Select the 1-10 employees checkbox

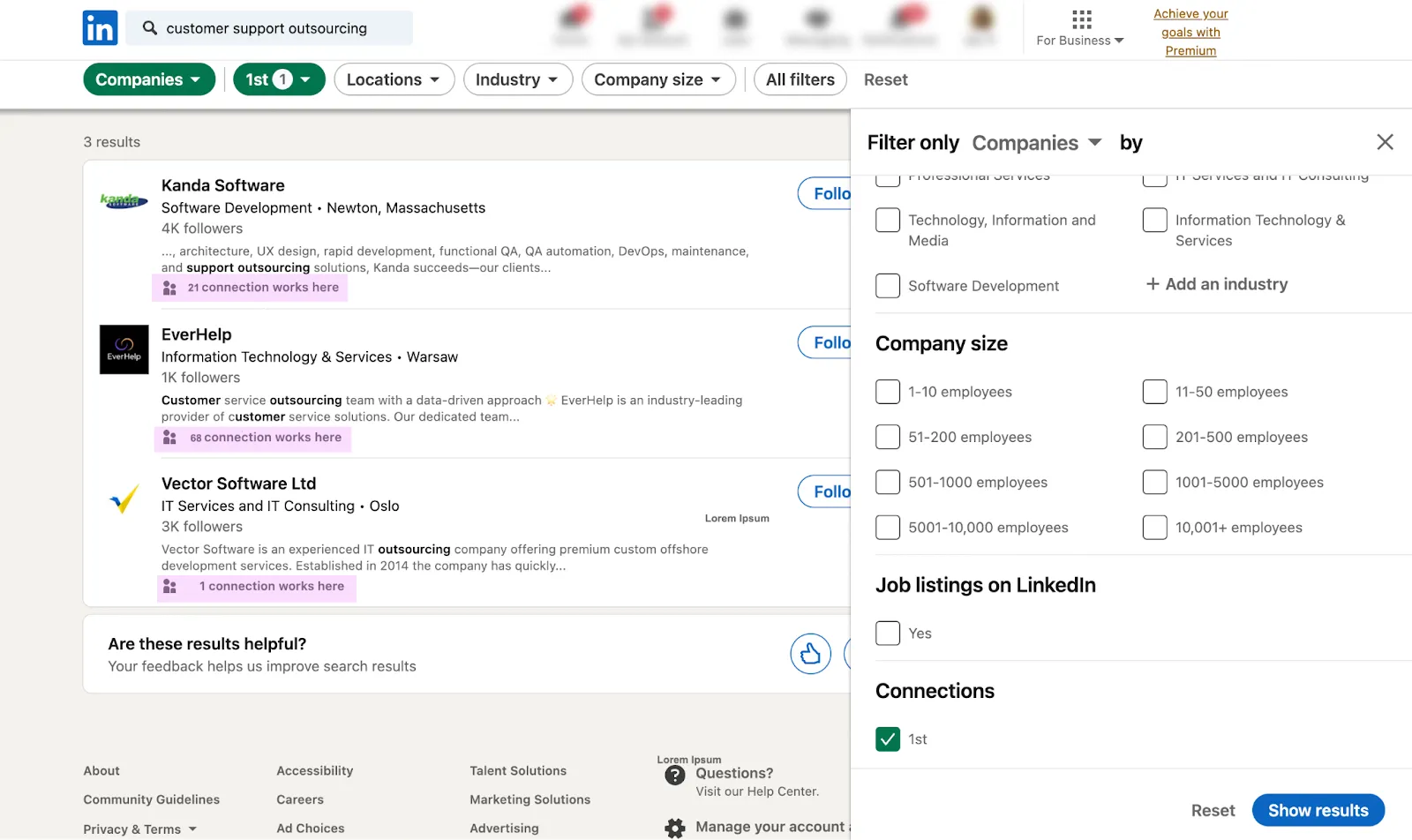(x=888, y=392)
